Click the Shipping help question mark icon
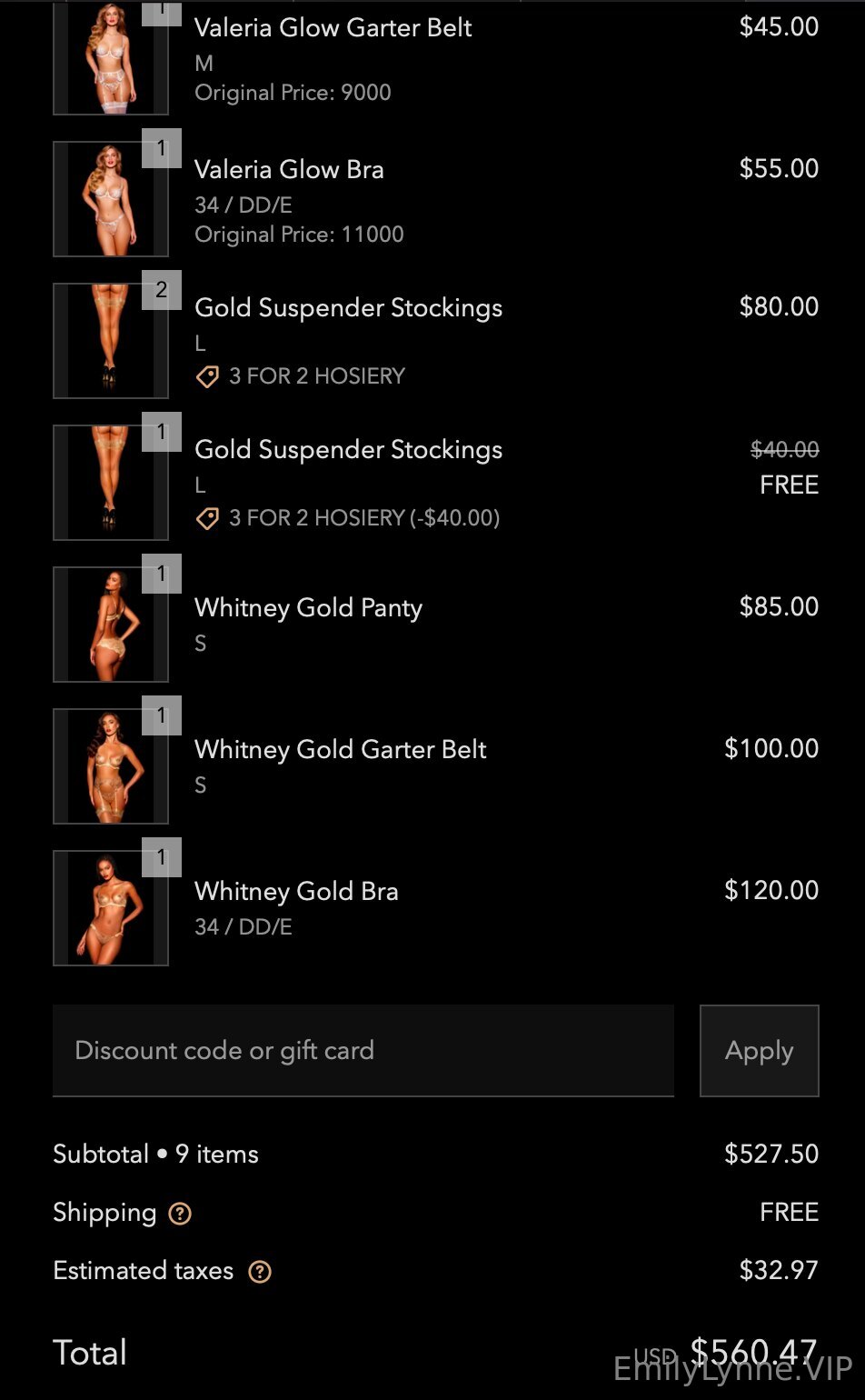 click(180, 1213)
